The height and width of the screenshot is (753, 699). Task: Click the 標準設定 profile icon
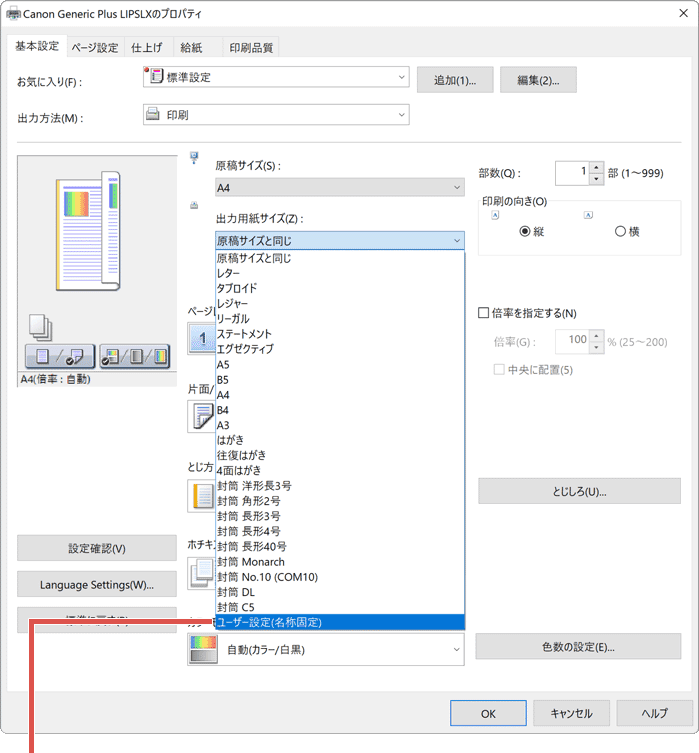tap(155, 75)
